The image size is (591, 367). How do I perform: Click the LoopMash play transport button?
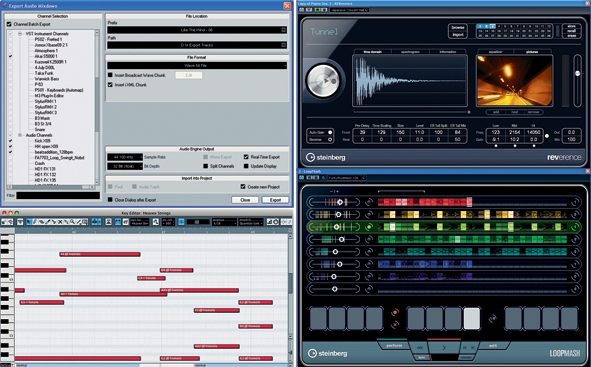(444, 347)
